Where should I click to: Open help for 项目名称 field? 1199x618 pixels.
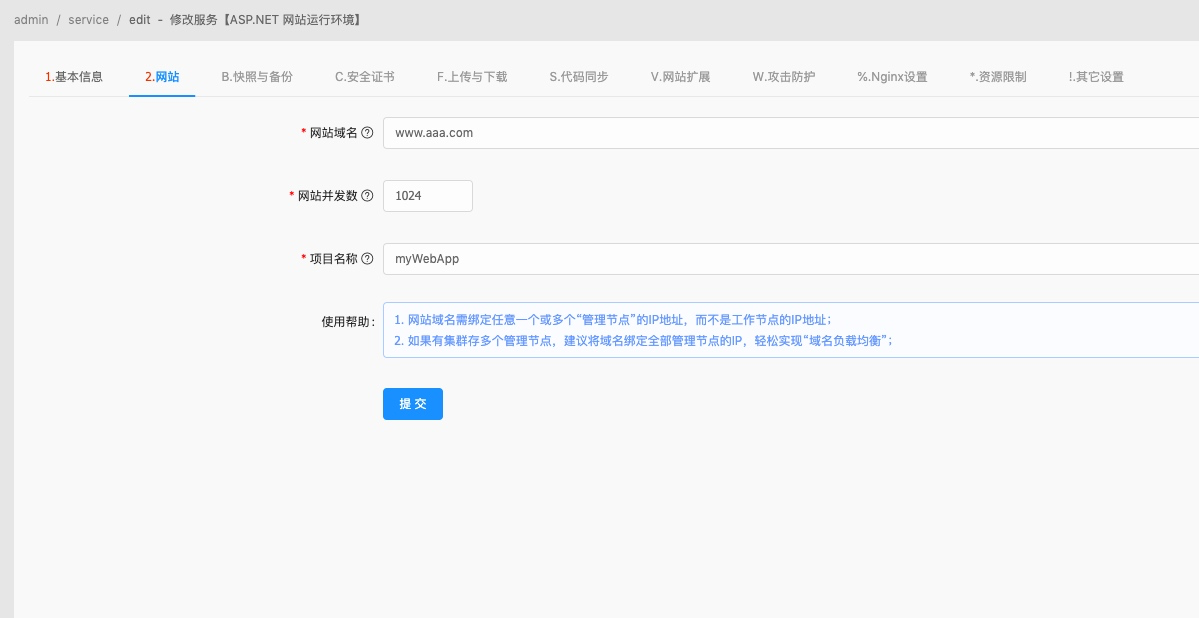tap(369, 259)
